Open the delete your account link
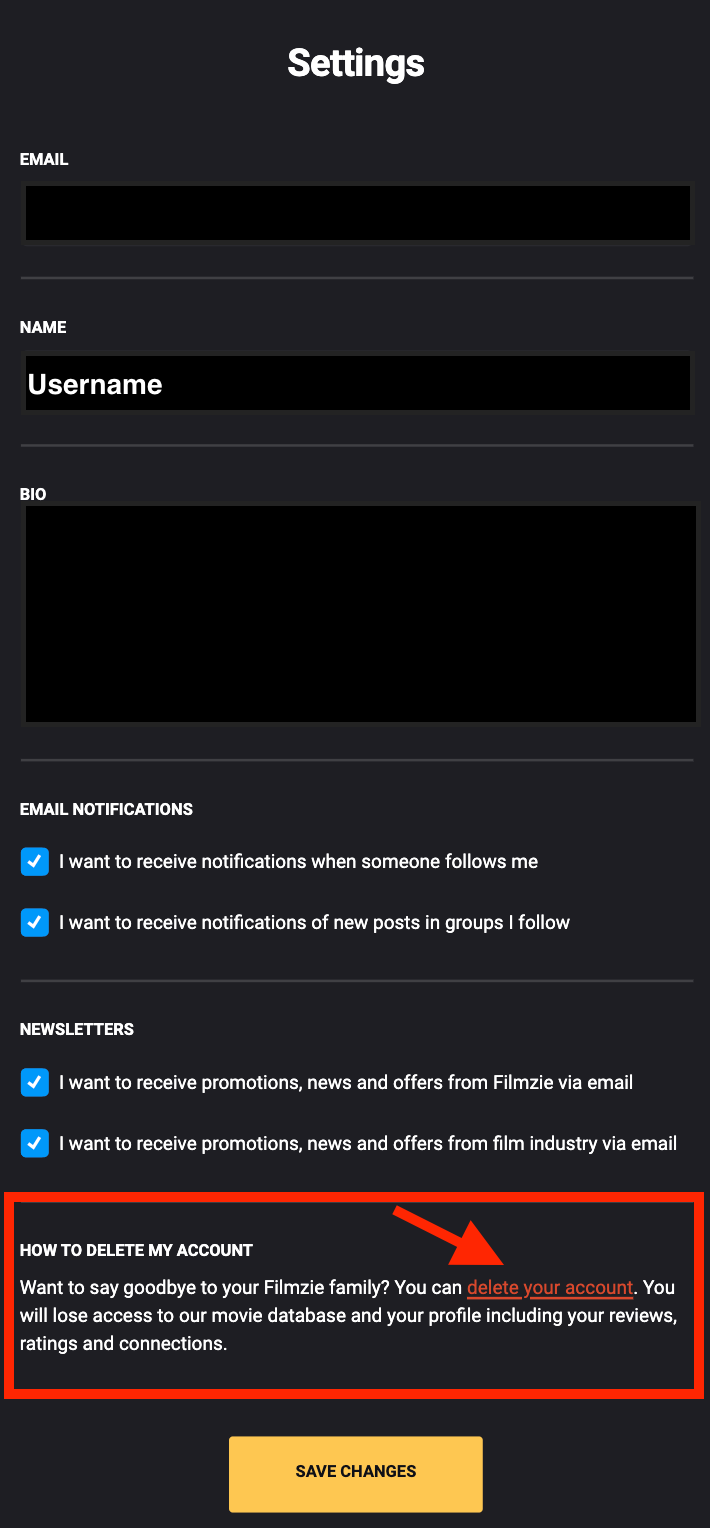 (550, 1288)
